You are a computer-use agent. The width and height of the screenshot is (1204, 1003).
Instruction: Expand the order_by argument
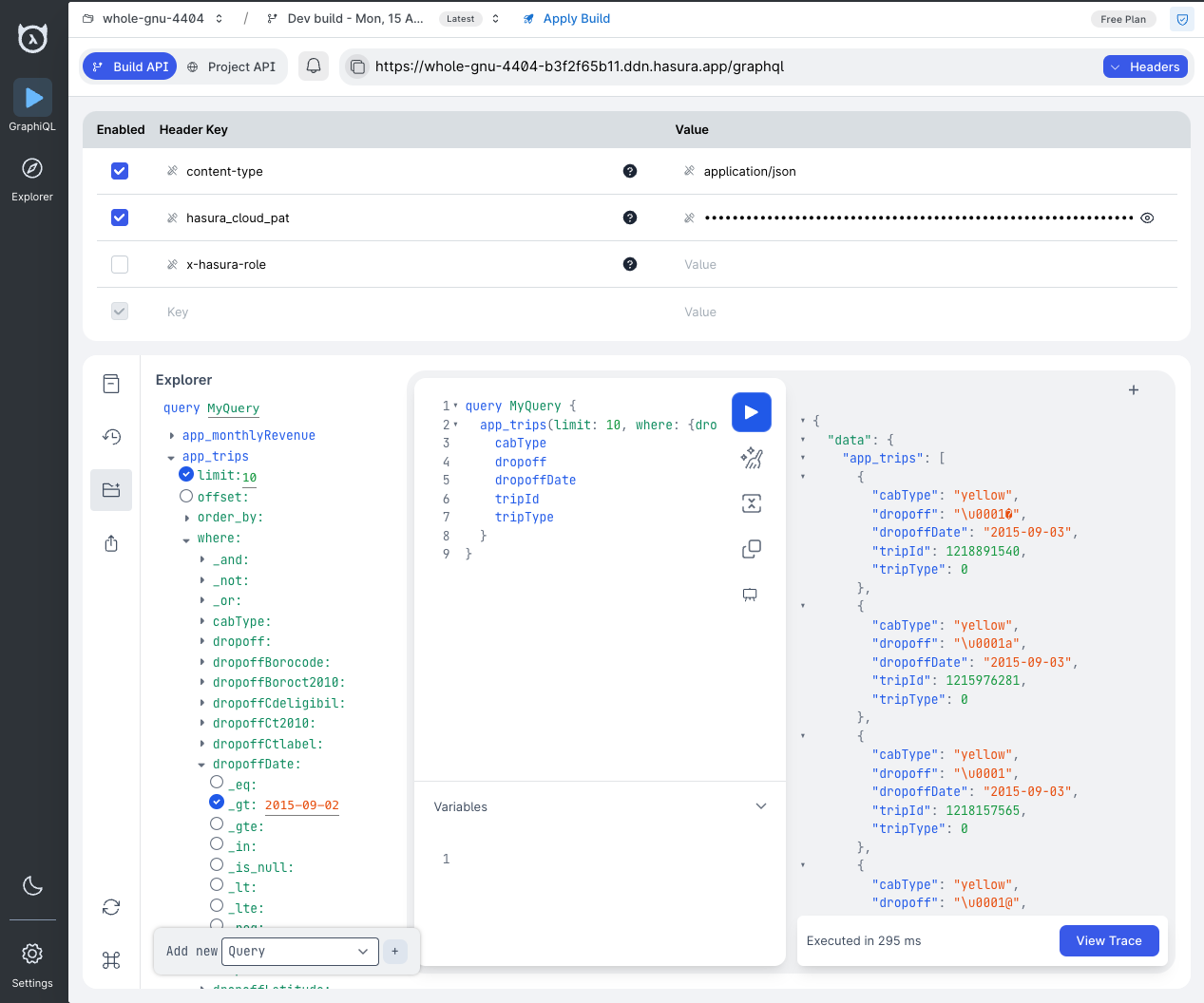tap(187, 518)
